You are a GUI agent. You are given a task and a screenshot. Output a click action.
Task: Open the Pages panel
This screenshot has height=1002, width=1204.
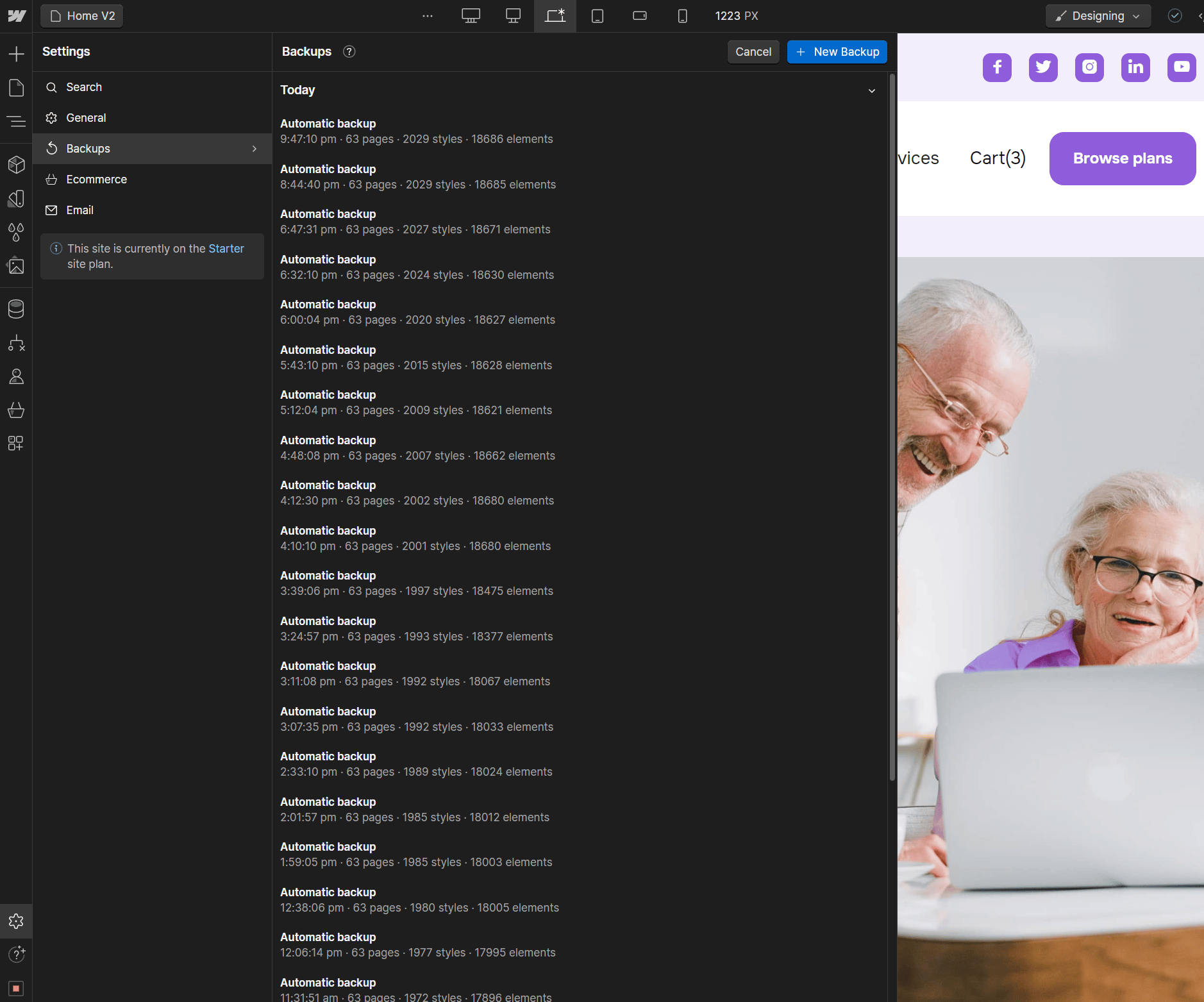tap(16, 88)
